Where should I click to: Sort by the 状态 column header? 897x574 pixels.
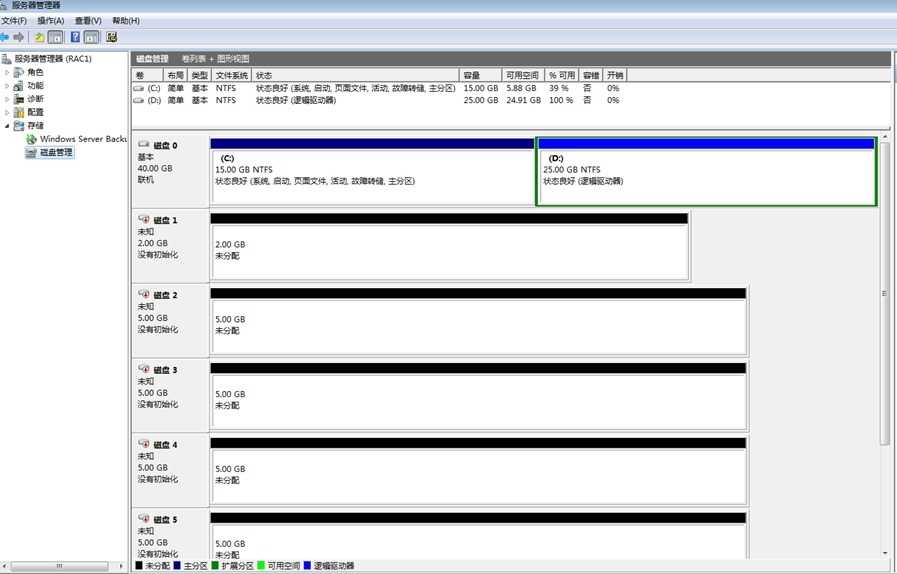(x=355, y=76)
